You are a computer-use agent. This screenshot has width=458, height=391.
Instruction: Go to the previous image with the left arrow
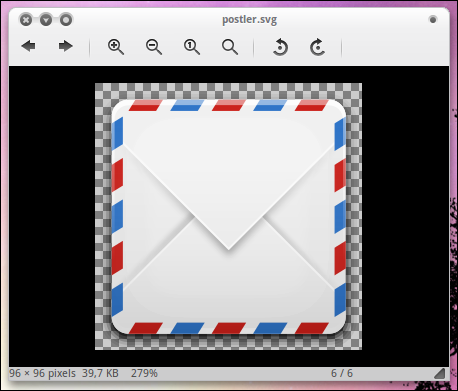pyautogui.click(x=28, y=46)
